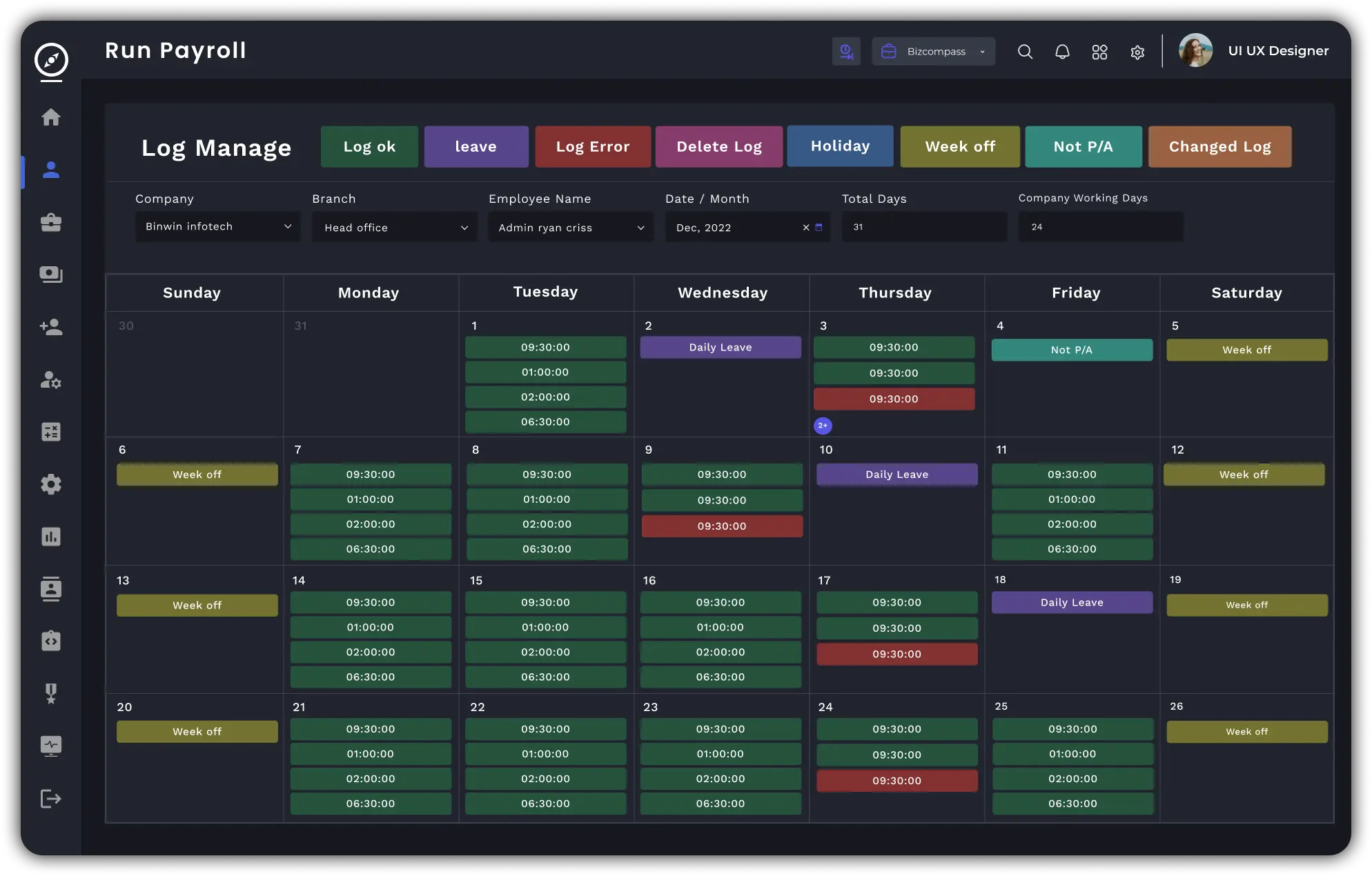
Task: Click the search magnifier icon
Action: pyautogui.click(x=1025, y=52)
